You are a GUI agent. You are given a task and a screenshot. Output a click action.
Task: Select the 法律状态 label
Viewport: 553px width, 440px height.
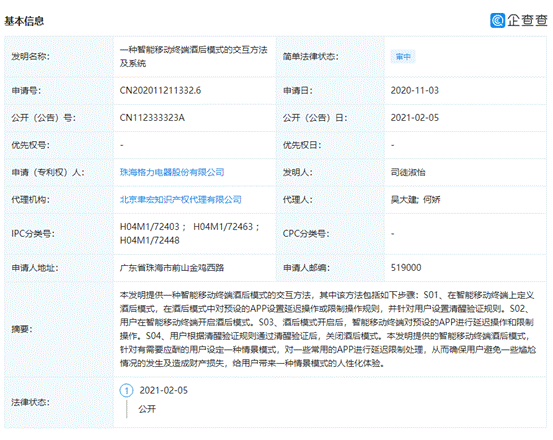pyautogui.click(x=30, y=402)
